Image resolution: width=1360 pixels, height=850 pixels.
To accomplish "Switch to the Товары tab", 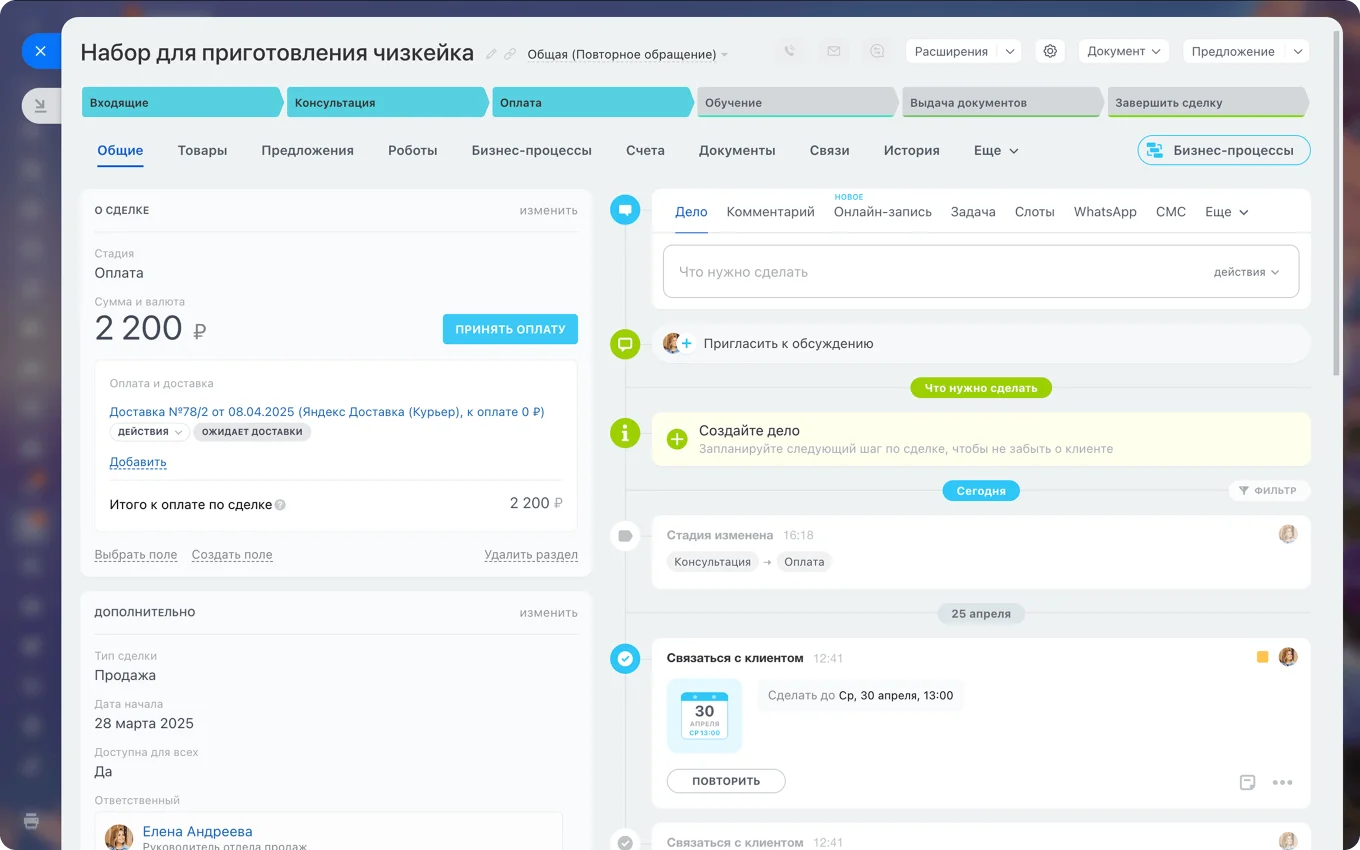I will pyautogui.click(x=202, y=151).
